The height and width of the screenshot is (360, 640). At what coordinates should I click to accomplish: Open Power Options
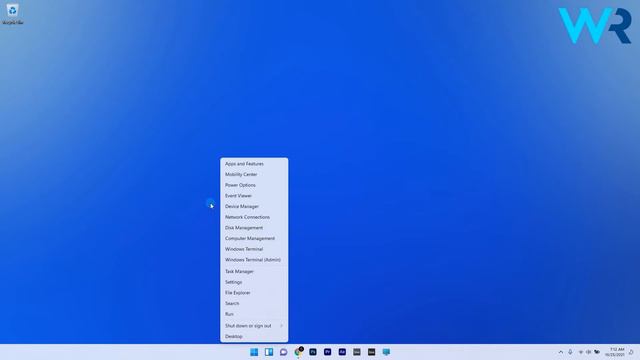pos(254,185)
